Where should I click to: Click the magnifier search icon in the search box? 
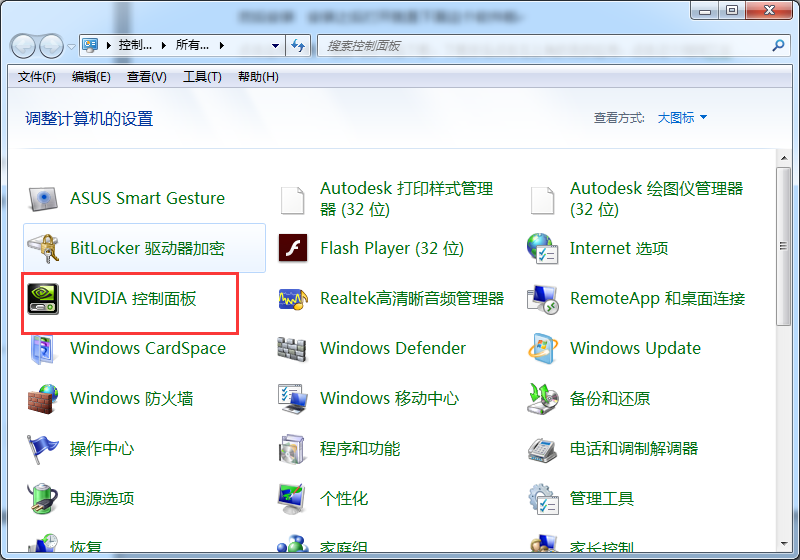[x=778, y=45]
